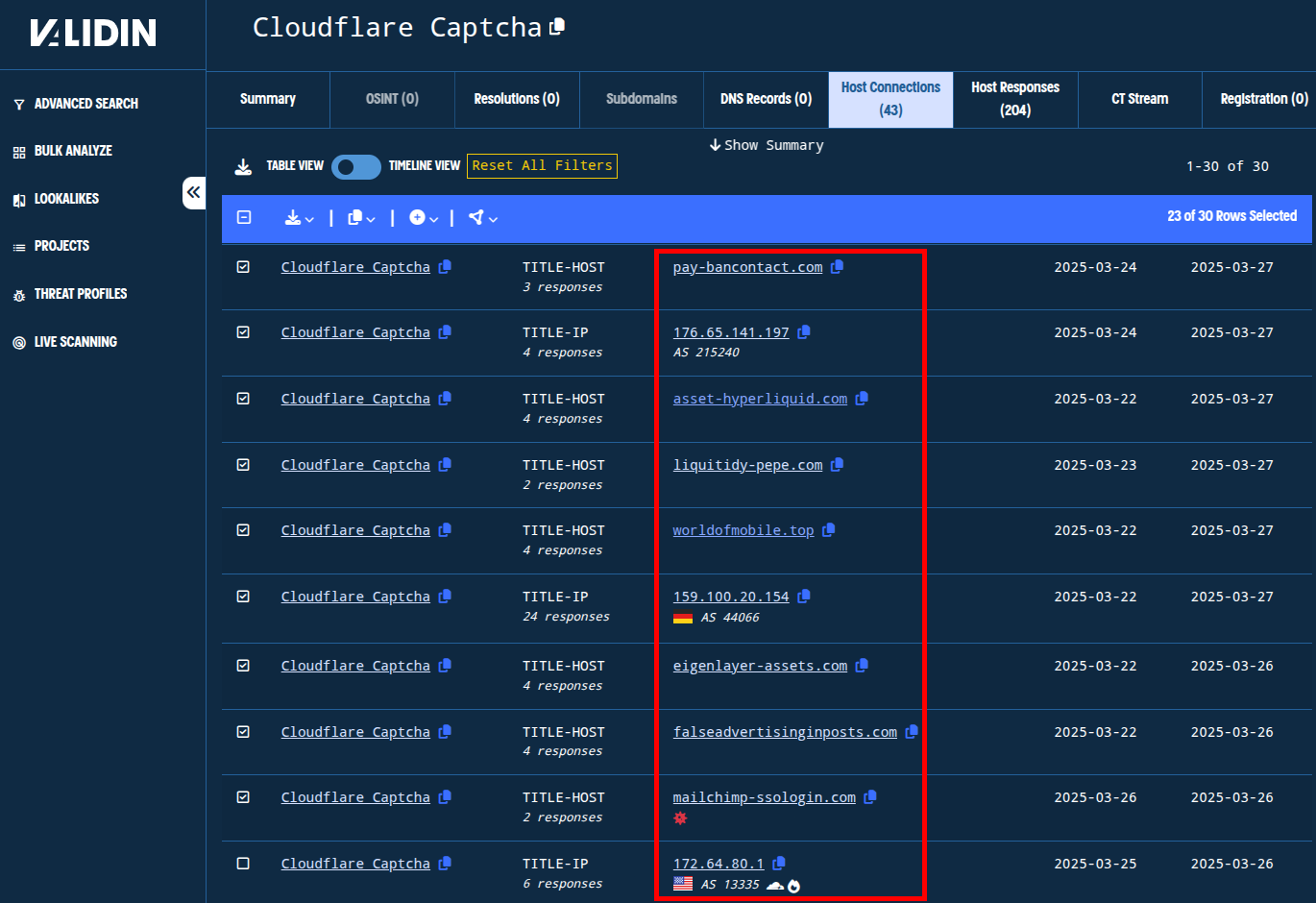Open the add-to (plus) dropdown menu
Viewport: 1316px width, 903px height.
click(424, 218)
